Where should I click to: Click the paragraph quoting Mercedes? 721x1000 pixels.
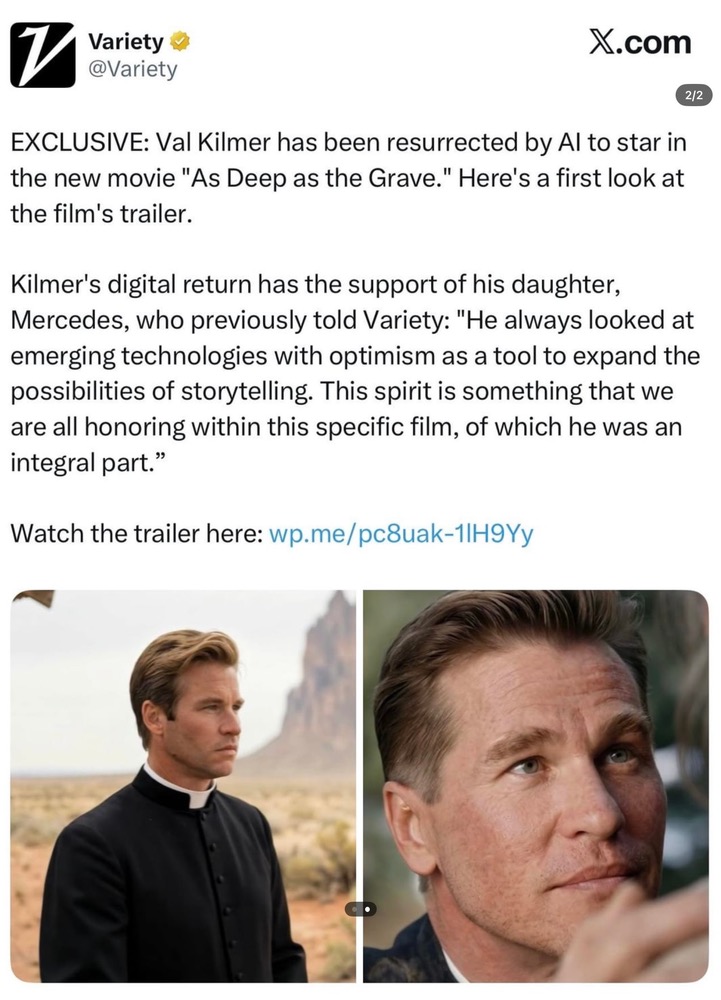(354, 373)
